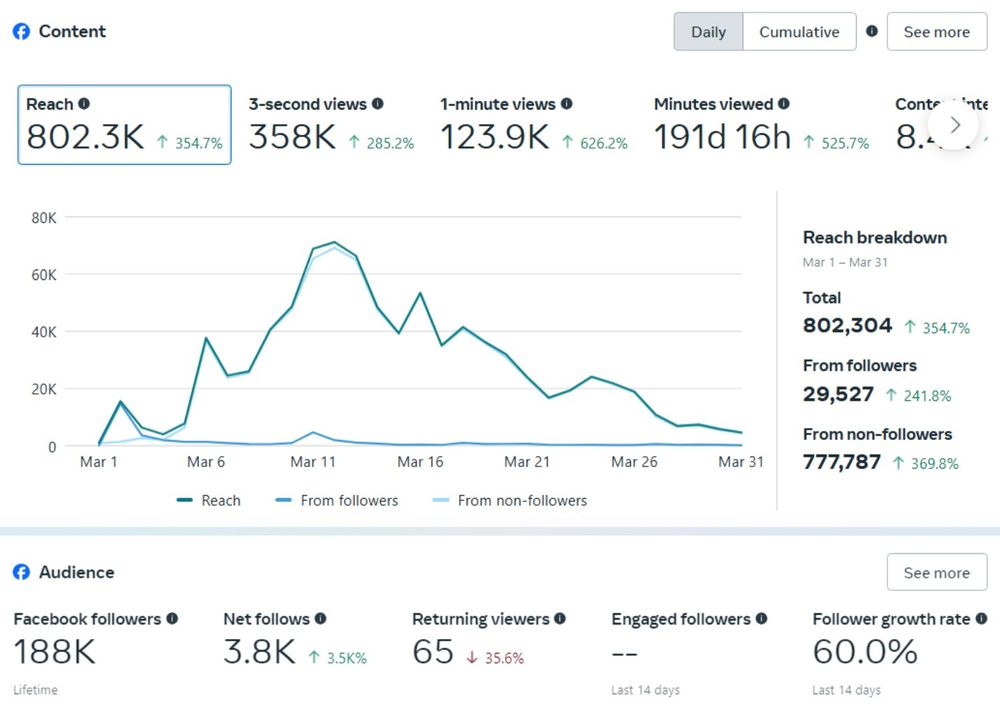This screenshot has width=1000, height=711.
Task: Click the Mar 11 axis label
Action: coord(312,462)
